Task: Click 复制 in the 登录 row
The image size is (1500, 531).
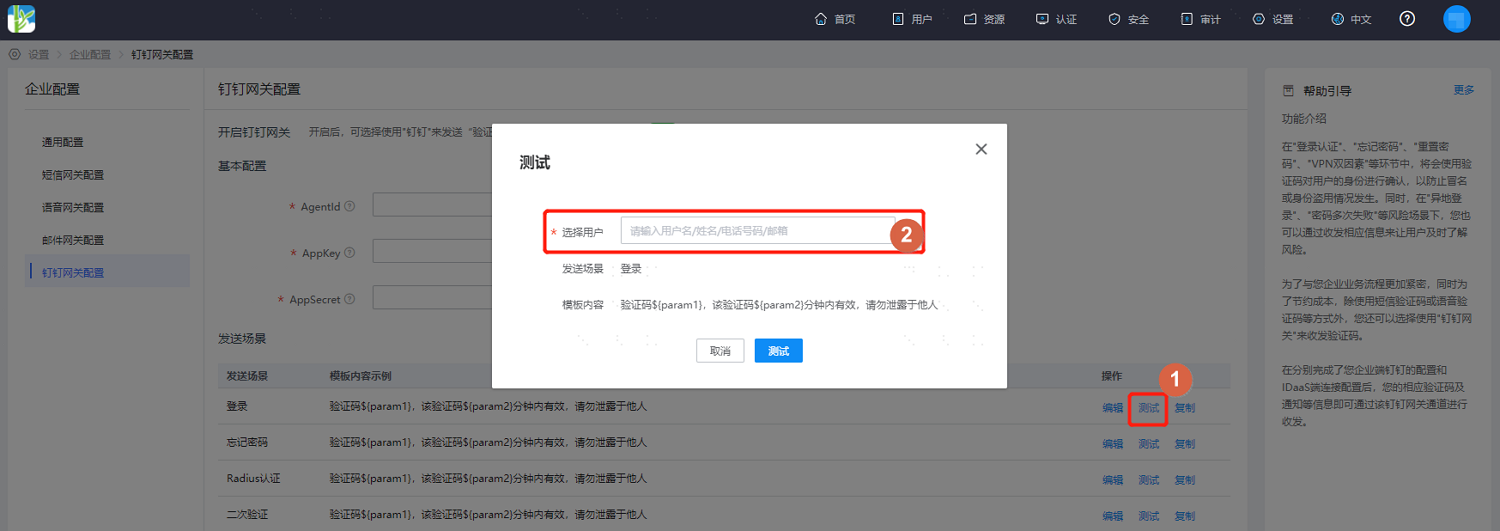Action: (x=1185, y=408)
